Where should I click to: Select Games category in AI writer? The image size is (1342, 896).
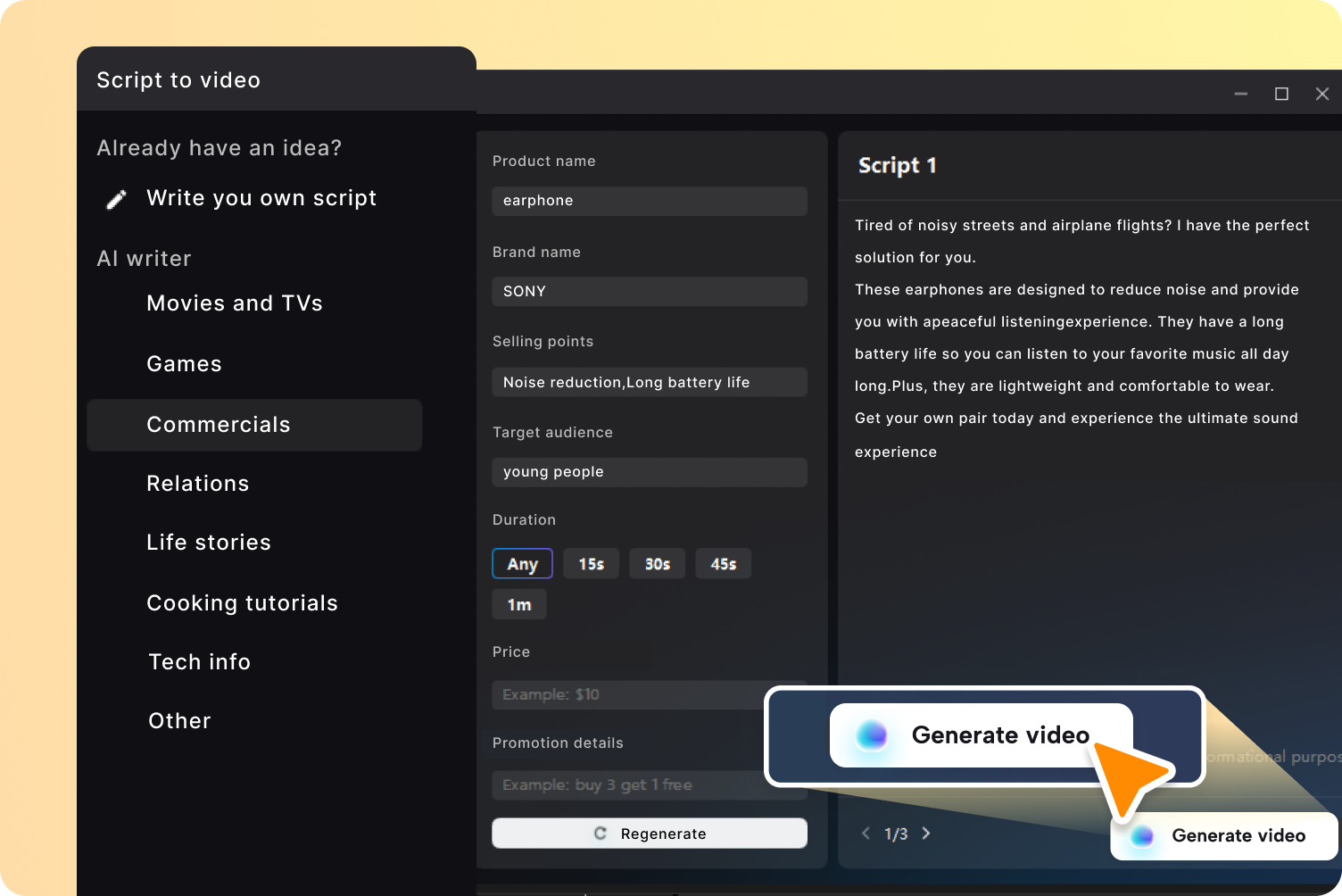tap(184, 364)
